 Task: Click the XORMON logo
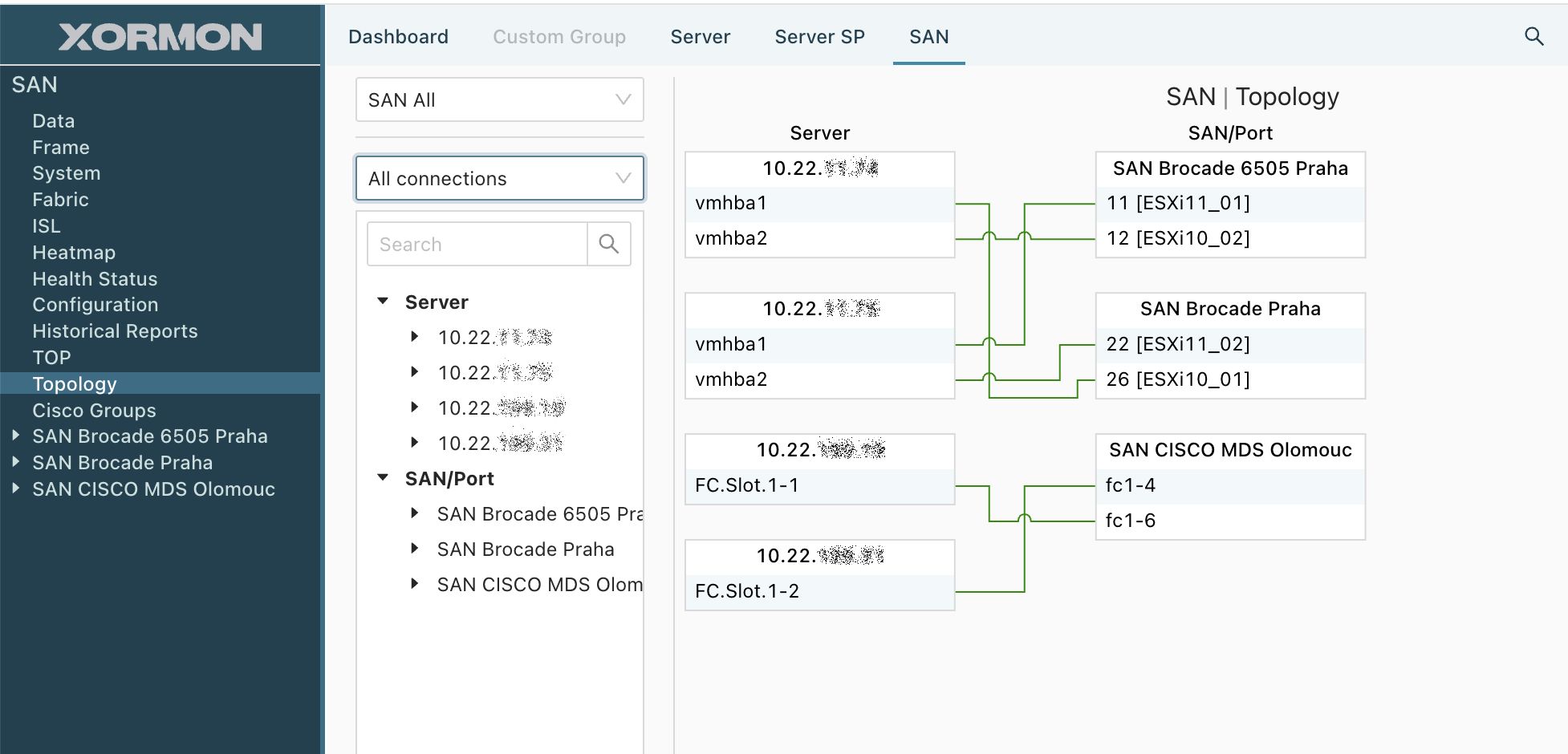160,37
